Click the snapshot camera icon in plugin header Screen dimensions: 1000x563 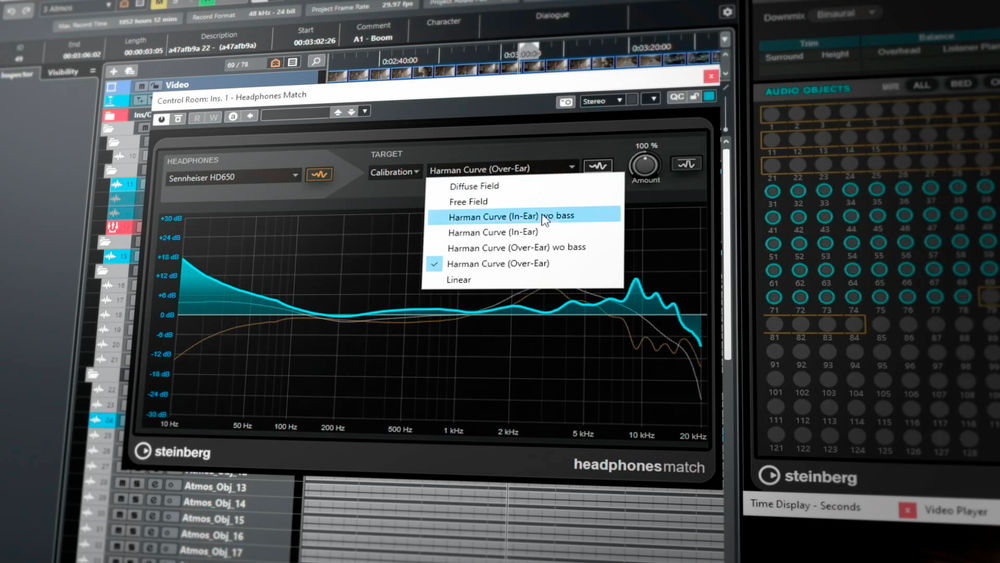click(566, 101)
